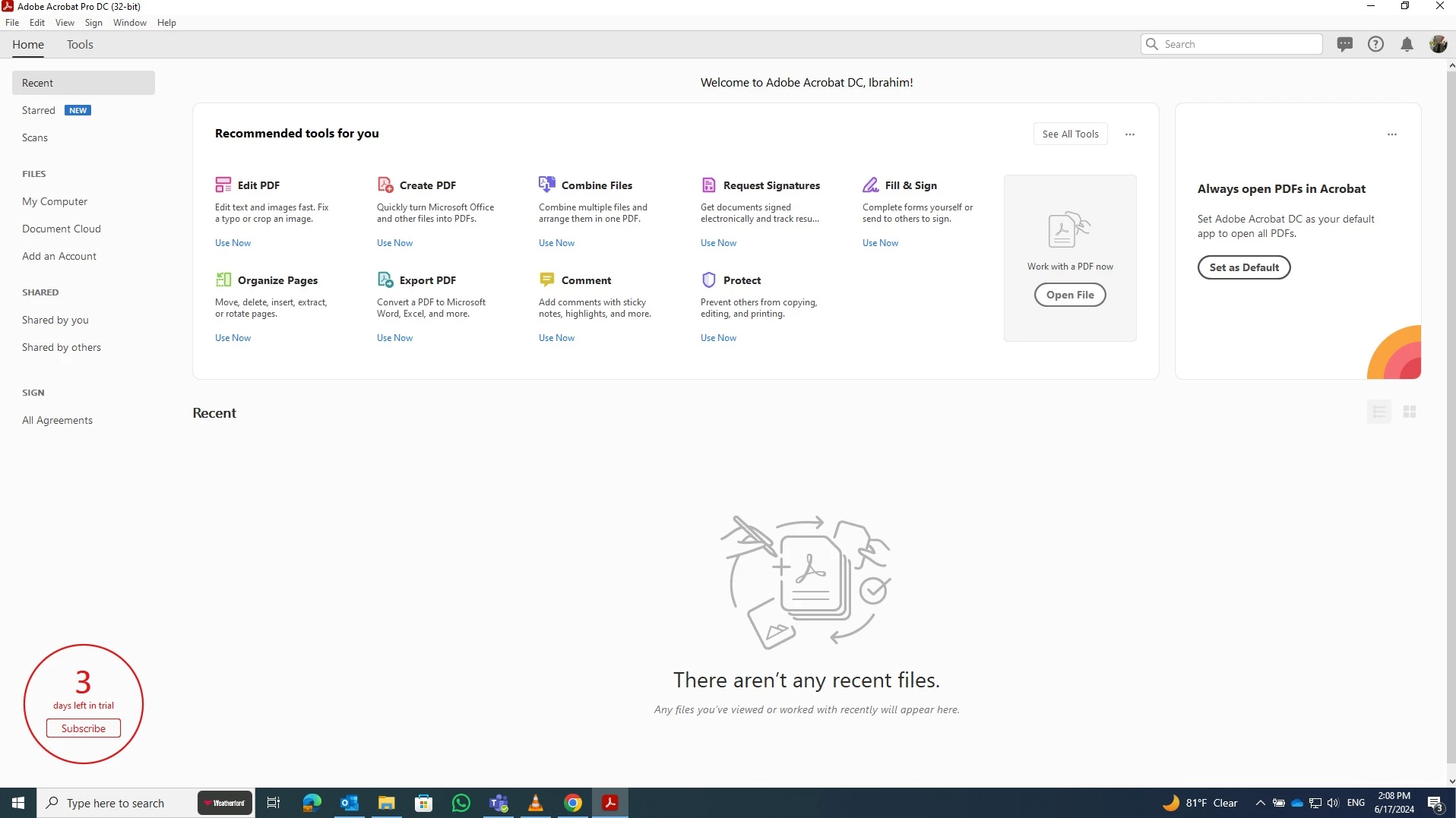The width and height of the screenshot is (1456, 818).
Task: Open more options on the default-app card
Action: [1392, 134]
